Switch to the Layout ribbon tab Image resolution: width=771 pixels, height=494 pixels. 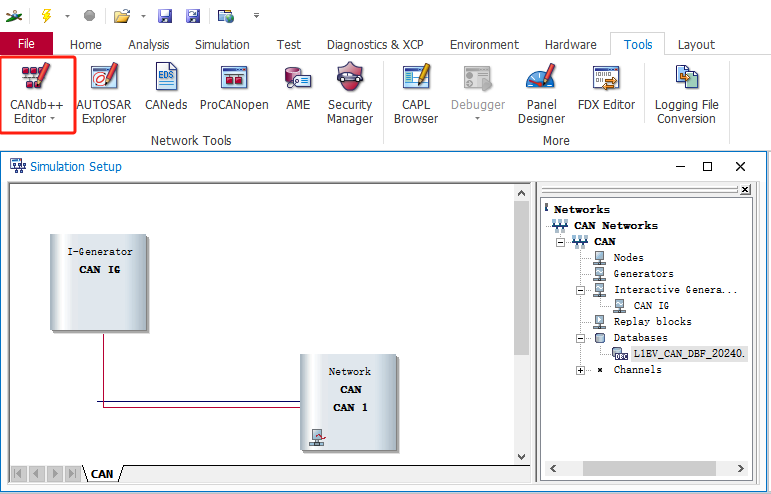click(696, 45)
